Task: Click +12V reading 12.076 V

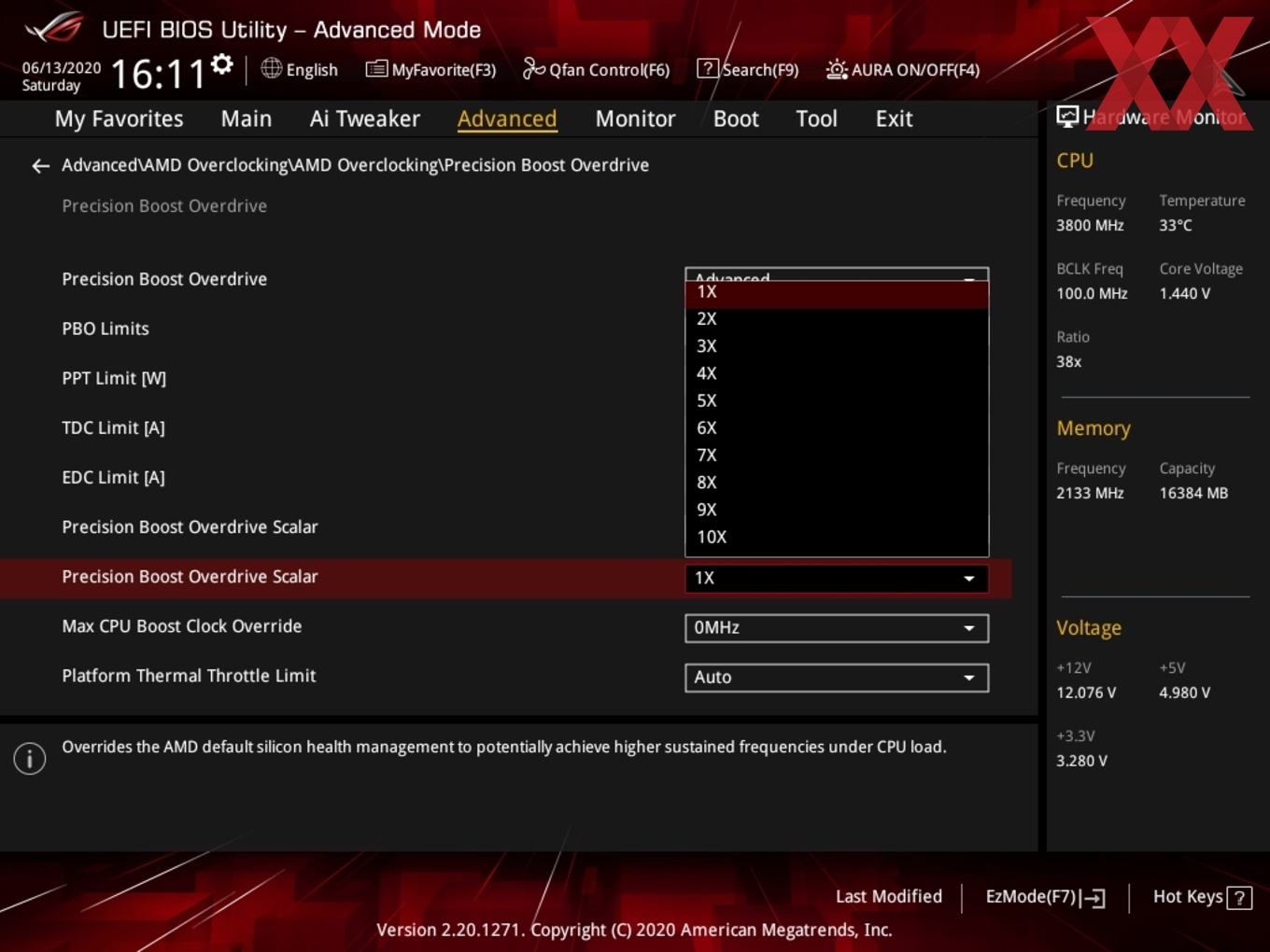Action: click(1086, 693)
